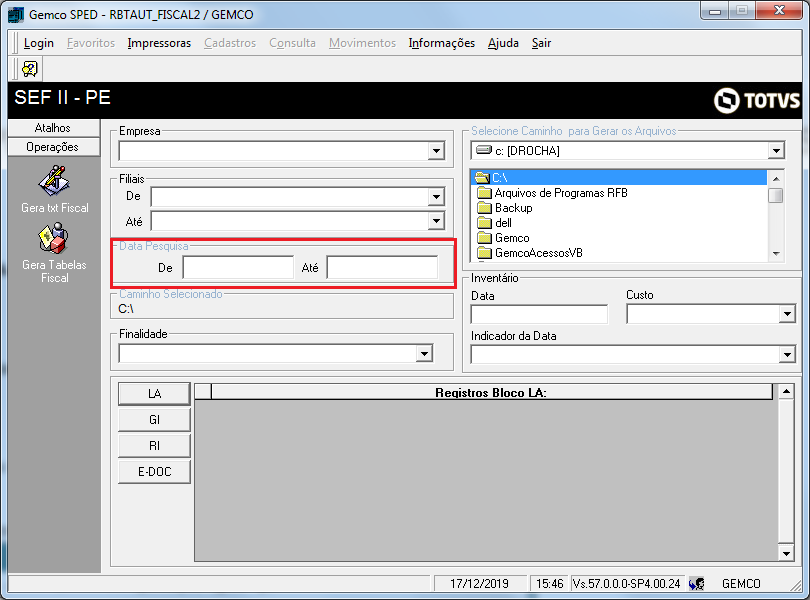The width and height of the screenshot is (810, 600).
Task: Open the drive selector c: [DROCHA]
Action: (x=776, y=151)
